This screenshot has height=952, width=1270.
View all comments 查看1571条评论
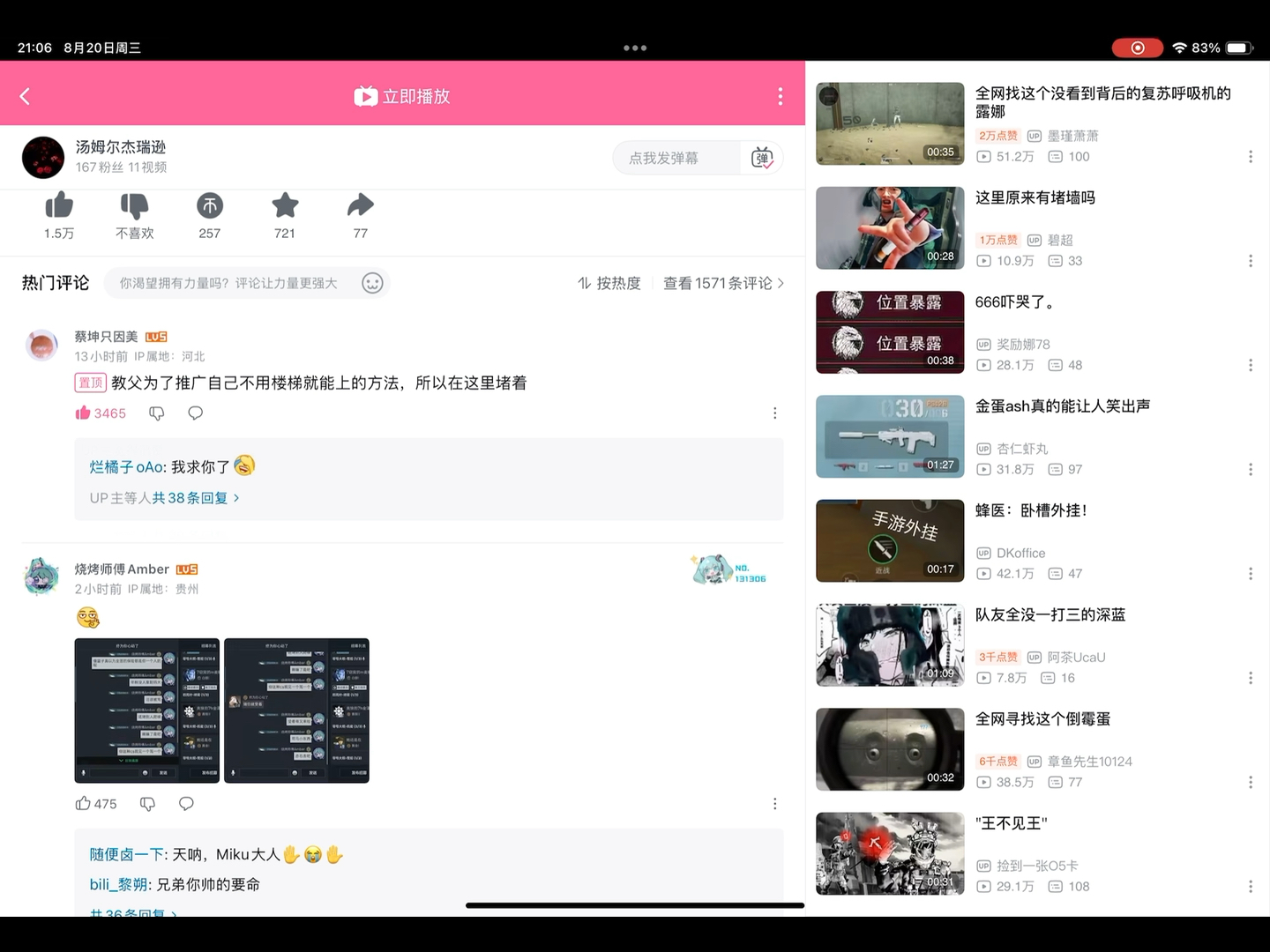point(723,283)
